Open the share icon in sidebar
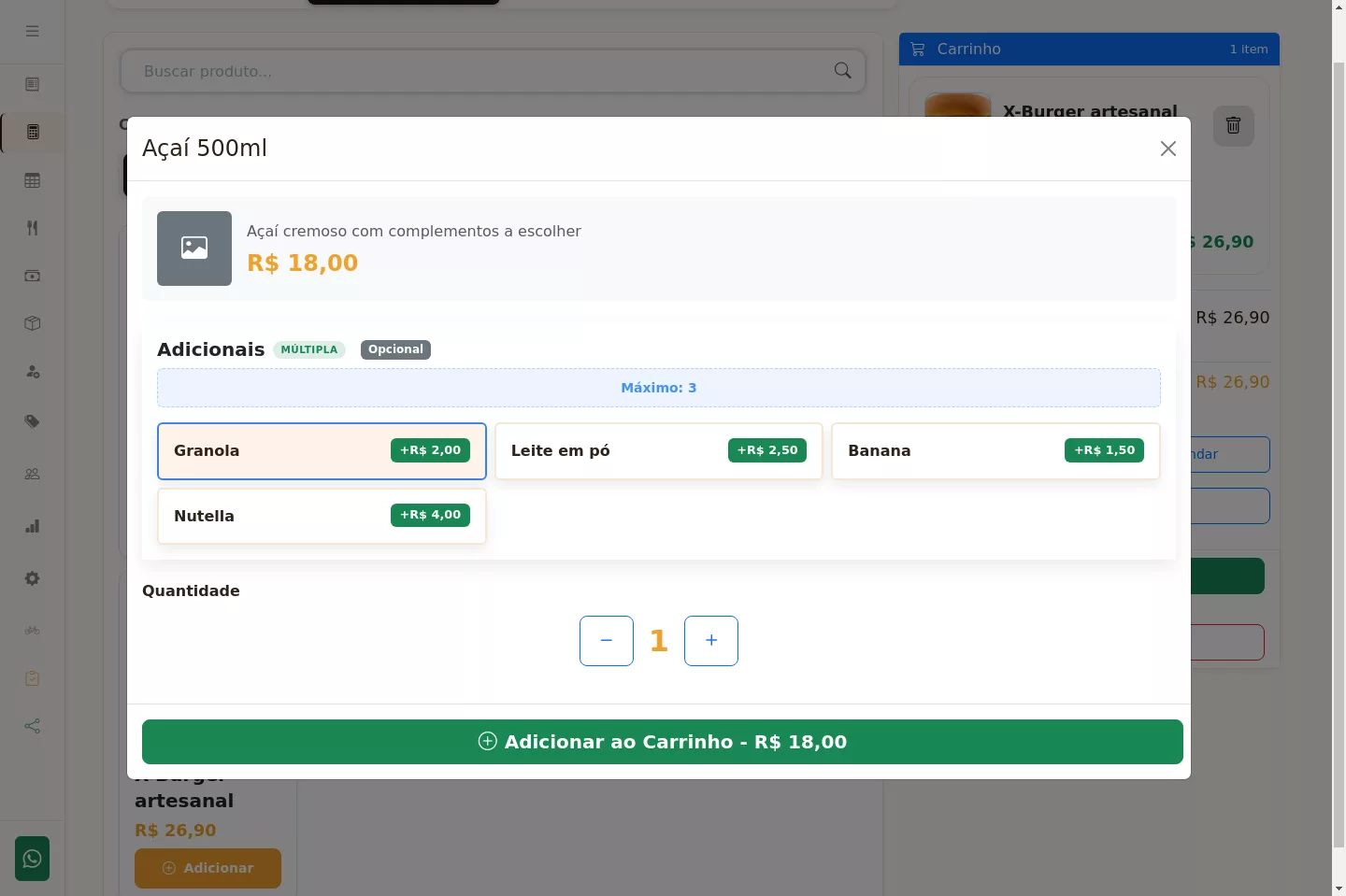The image size is (1346, 896). 33,726
